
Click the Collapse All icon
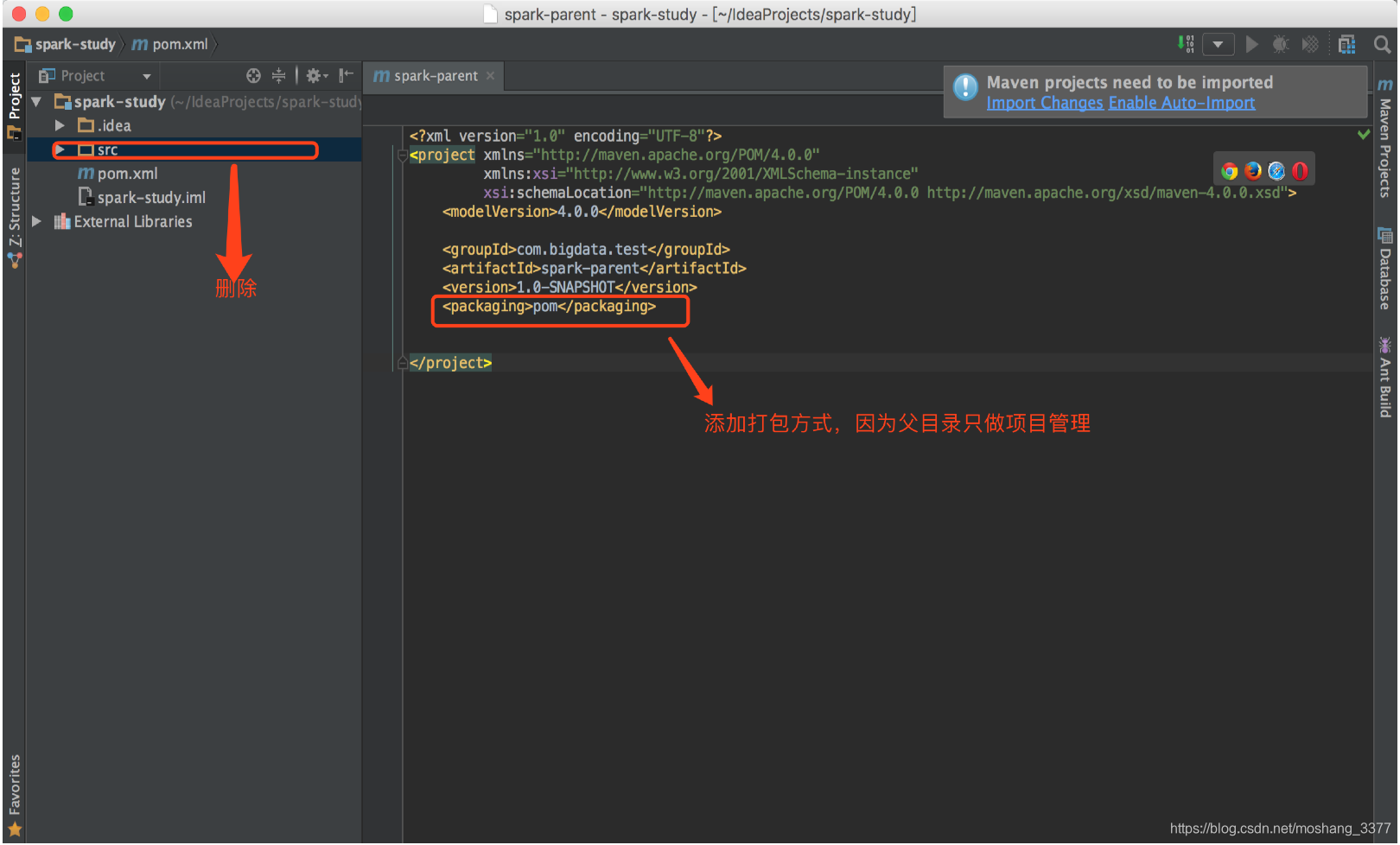(278, 76)
